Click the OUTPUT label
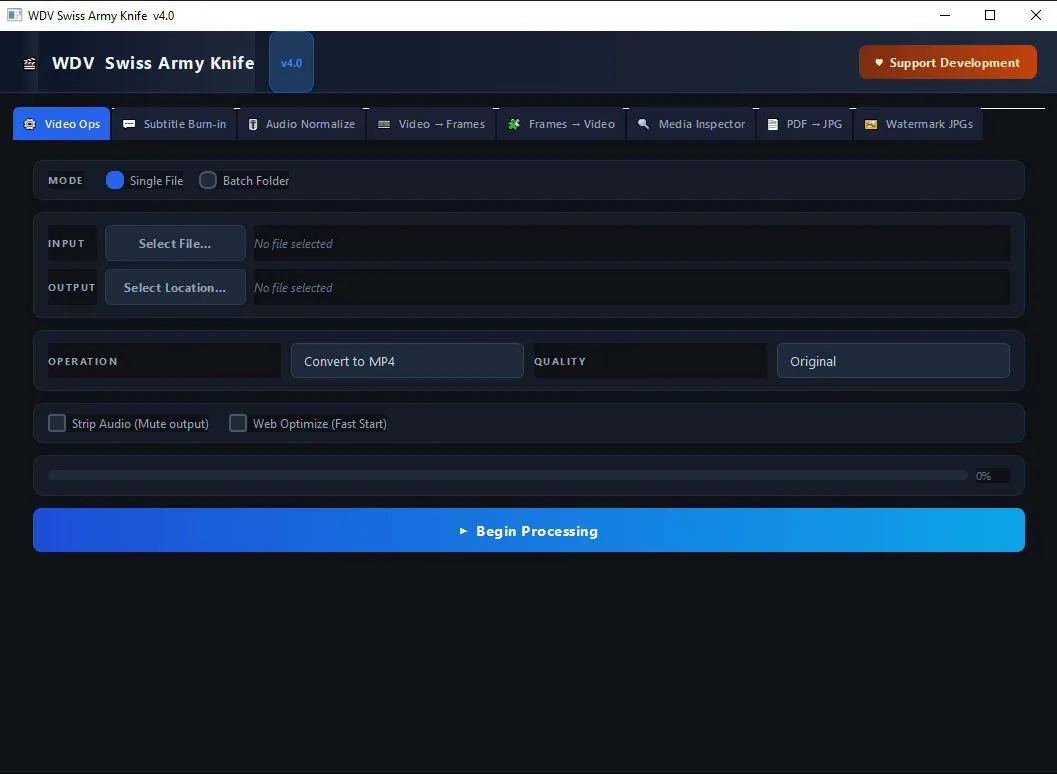Screen dimensions: 1057x774 [71, 287]
